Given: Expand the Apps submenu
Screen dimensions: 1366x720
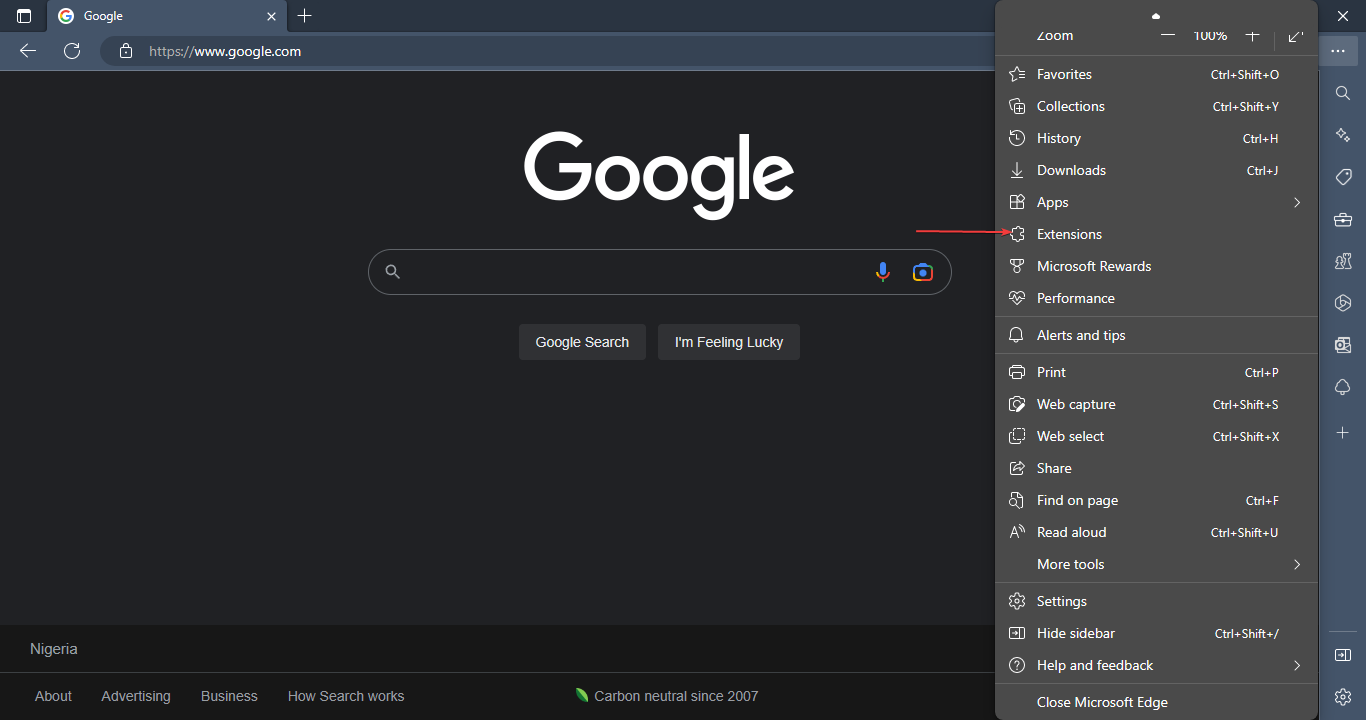Looking at the screenshot, I should [1156, 202].
